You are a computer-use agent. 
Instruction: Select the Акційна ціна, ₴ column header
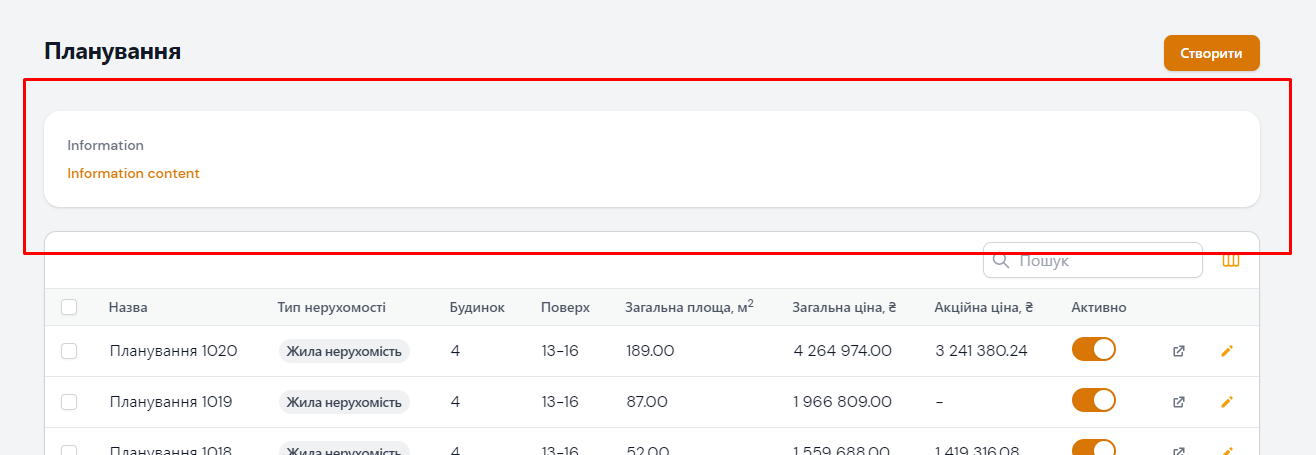click(x=983, y=307)
